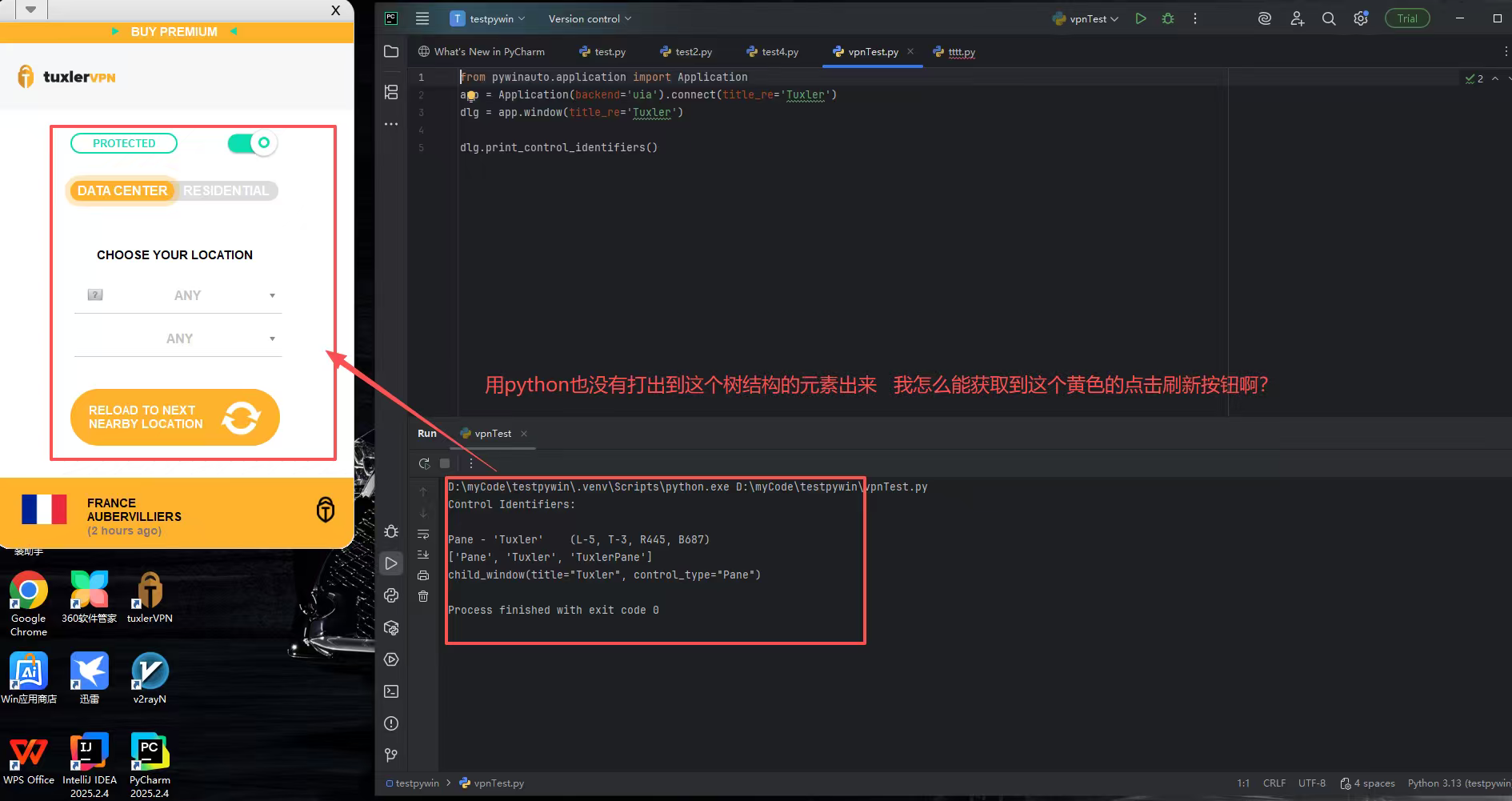Open PyCharm main menu hamburger icon

(x=422, y=18)
